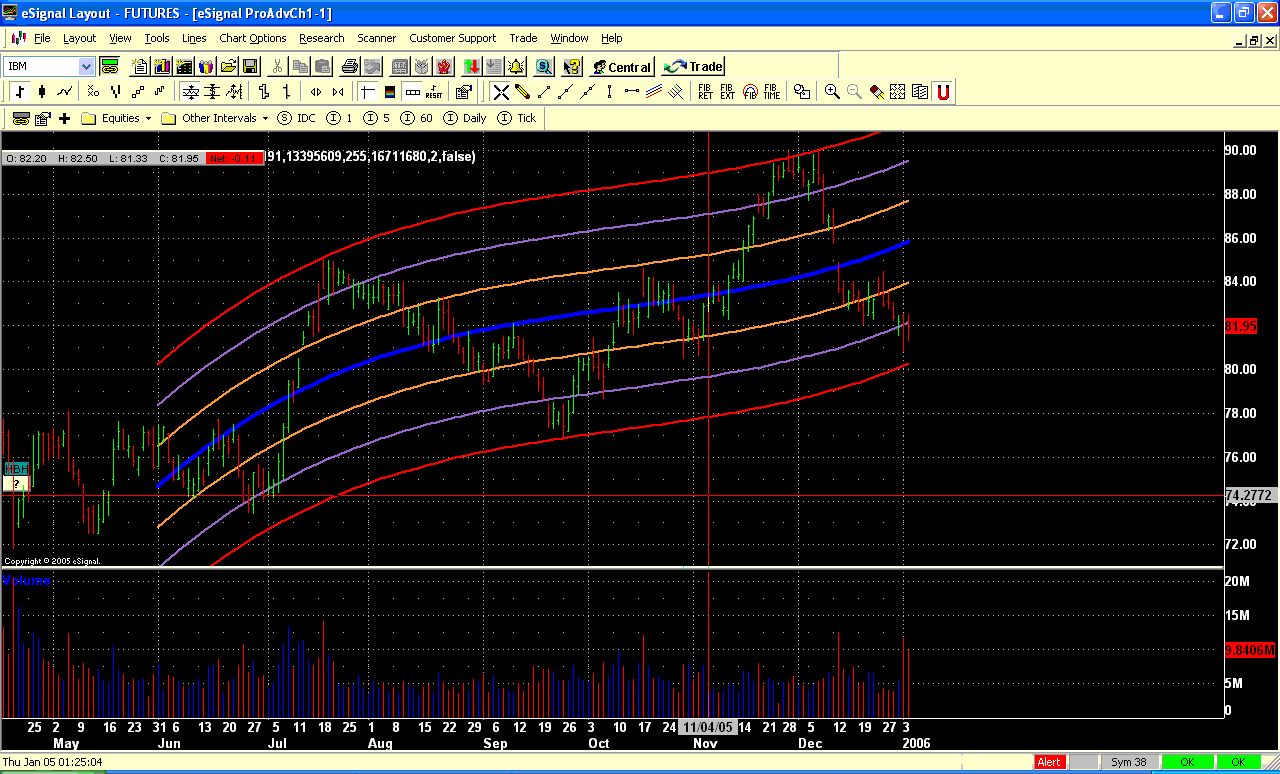The width and height of the screenshot is (1280, 774).
Task: Switch chart to candlestick type
Action: pos(42,92)
